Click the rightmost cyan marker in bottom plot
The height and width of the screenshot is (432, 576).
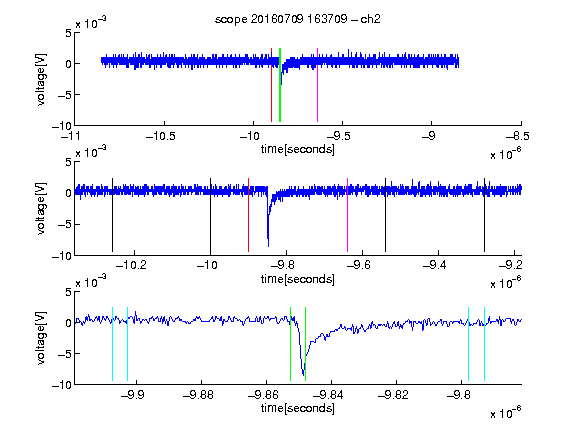[485, 344]
